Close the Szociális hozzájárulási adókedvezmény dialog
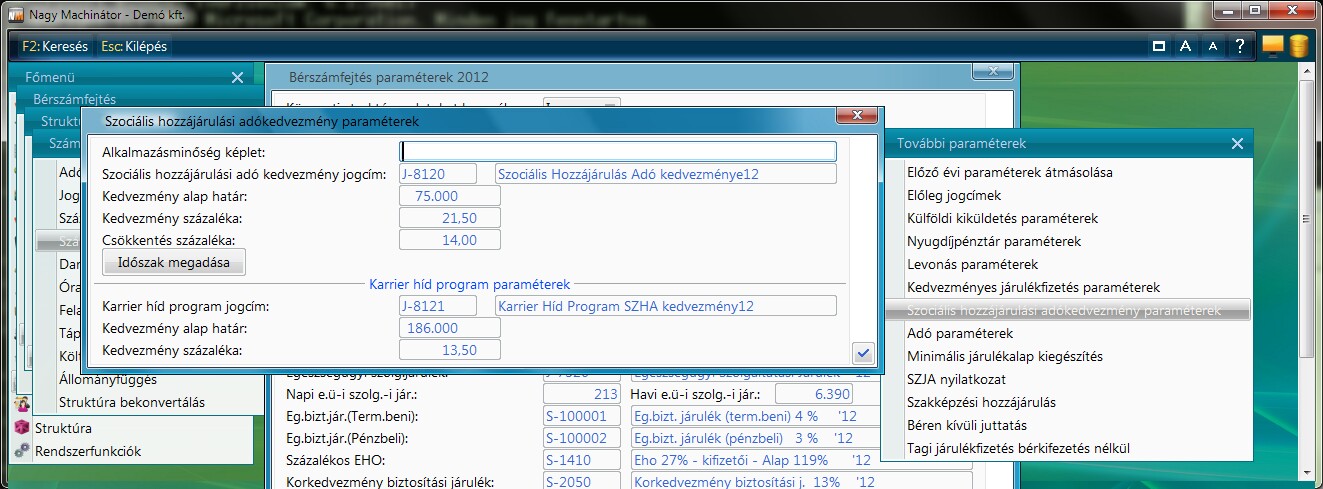 (857, 116)
